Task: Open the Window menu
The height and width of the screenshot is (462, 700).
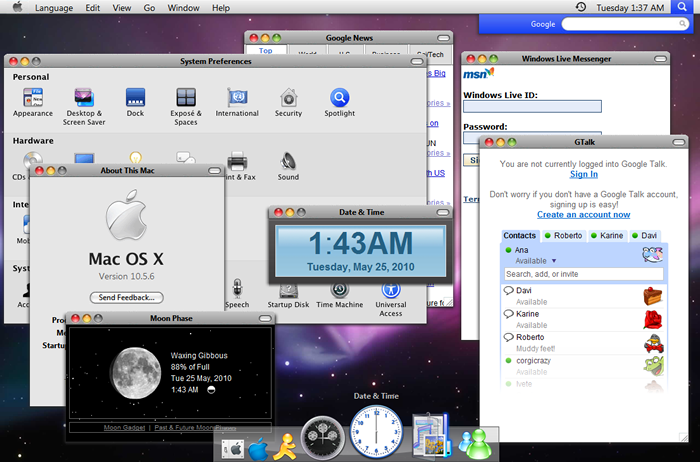Action: (x=183, y=8)
